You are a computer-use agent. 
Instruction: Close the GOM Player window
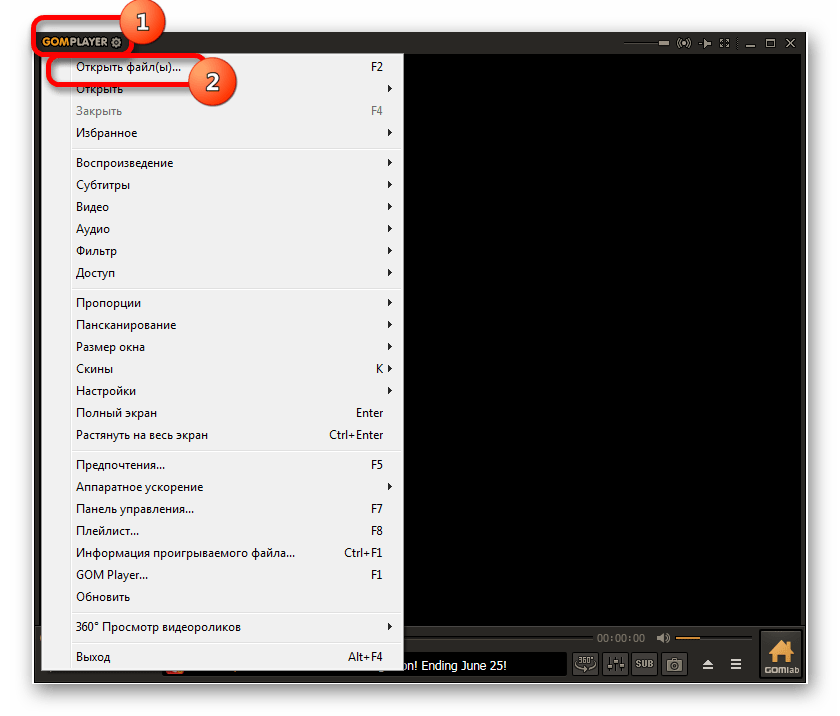pos(791,43)
